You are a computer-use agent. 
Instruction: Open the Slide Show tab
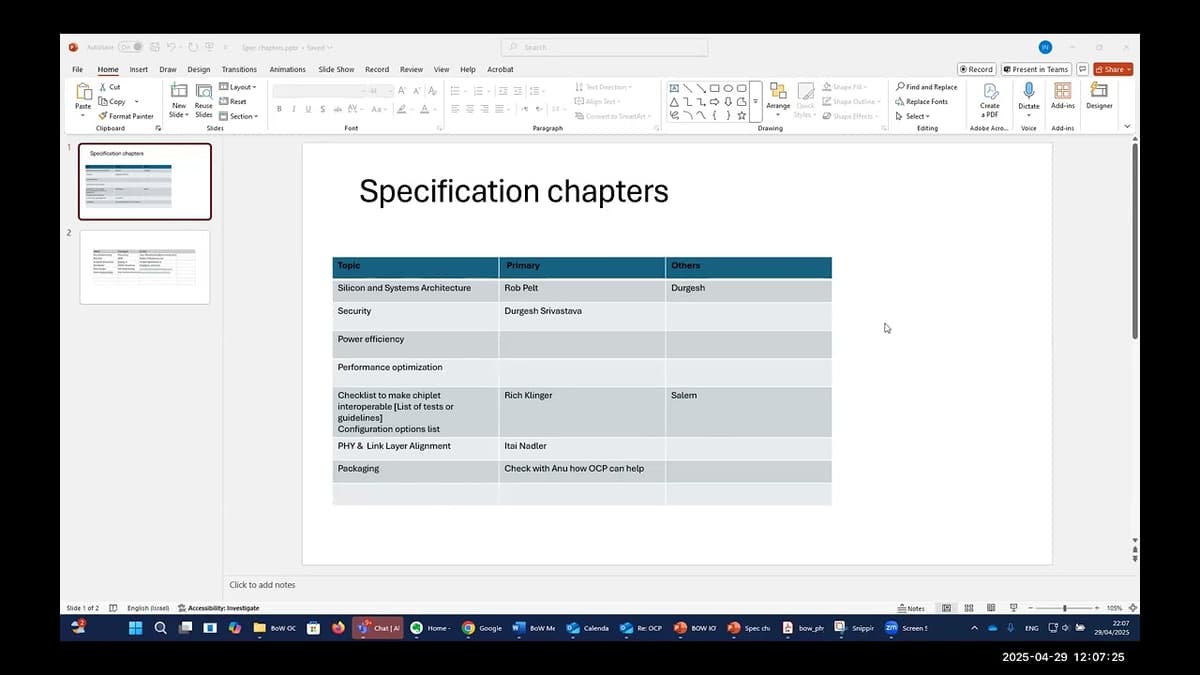pos(334,69)
